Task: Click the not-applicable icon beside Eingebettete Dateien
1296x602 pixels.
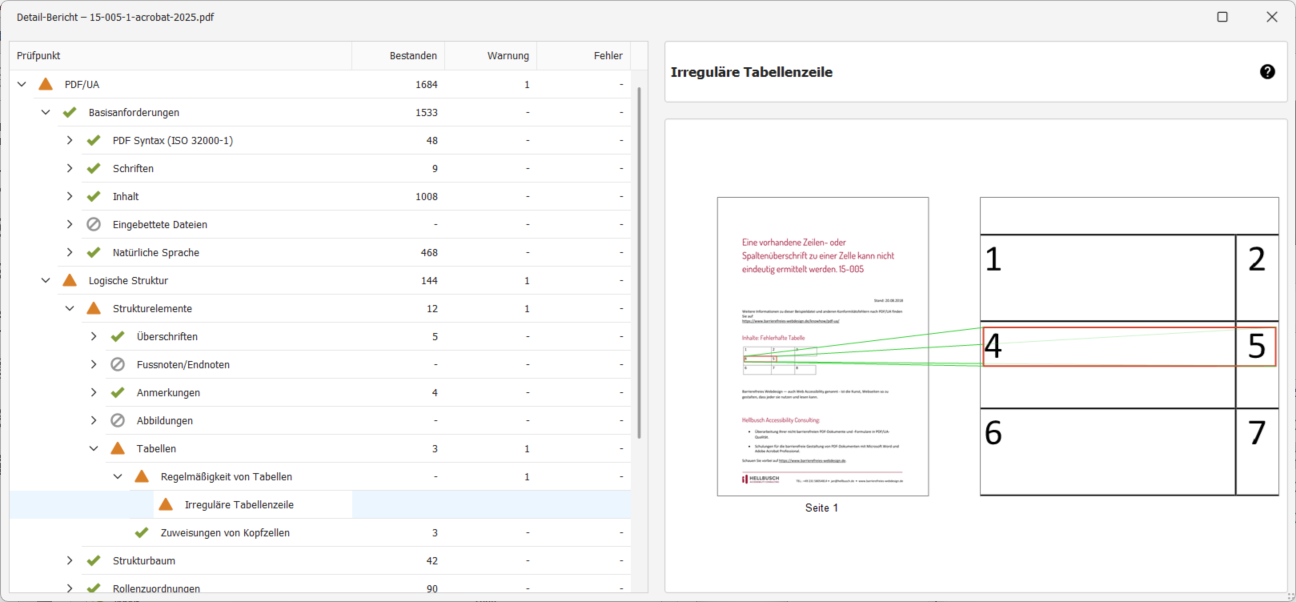Action: [x=94, y=224]
